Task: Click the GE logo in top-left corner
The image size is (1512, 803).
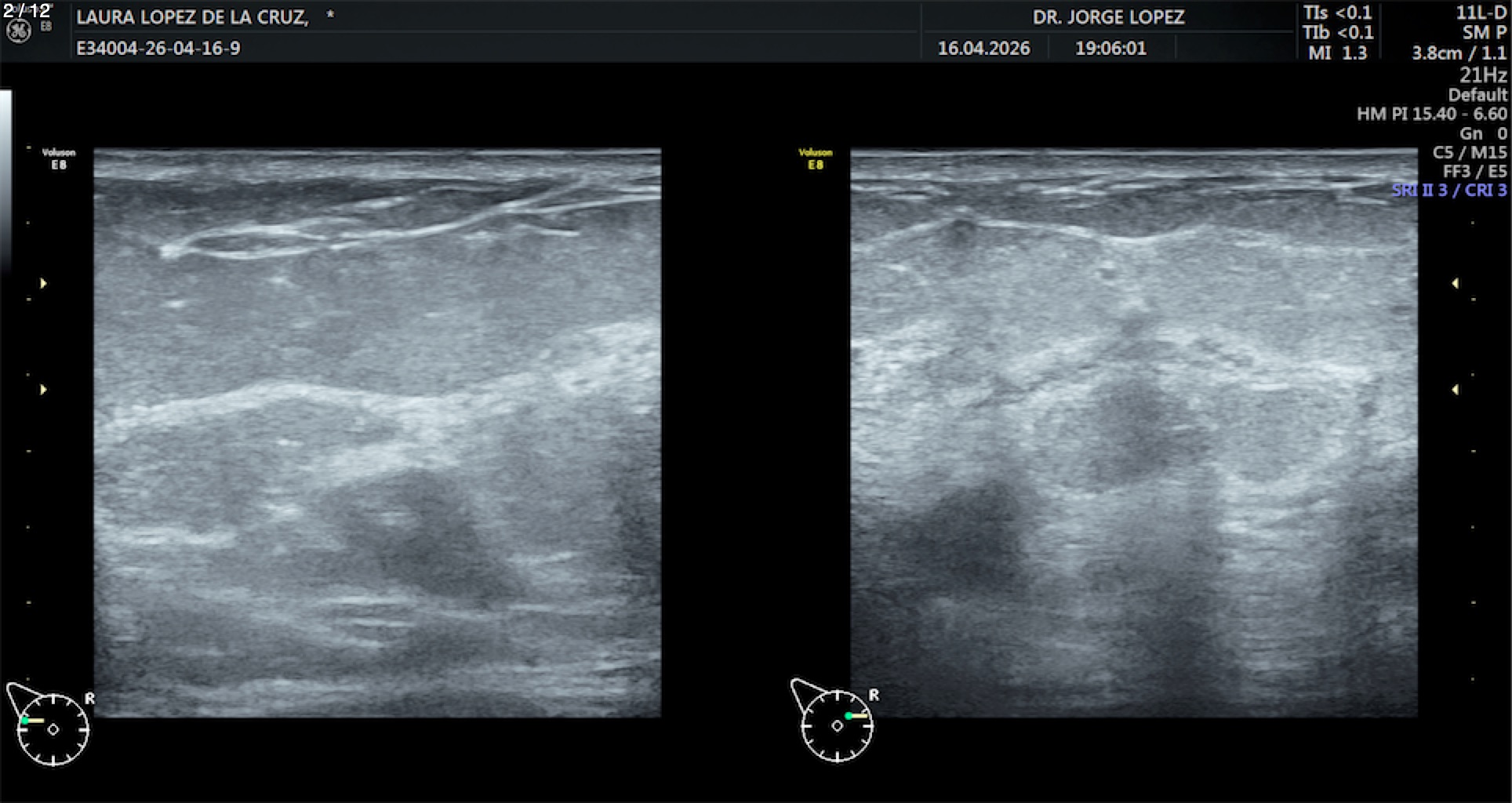Action: point(19,31)
